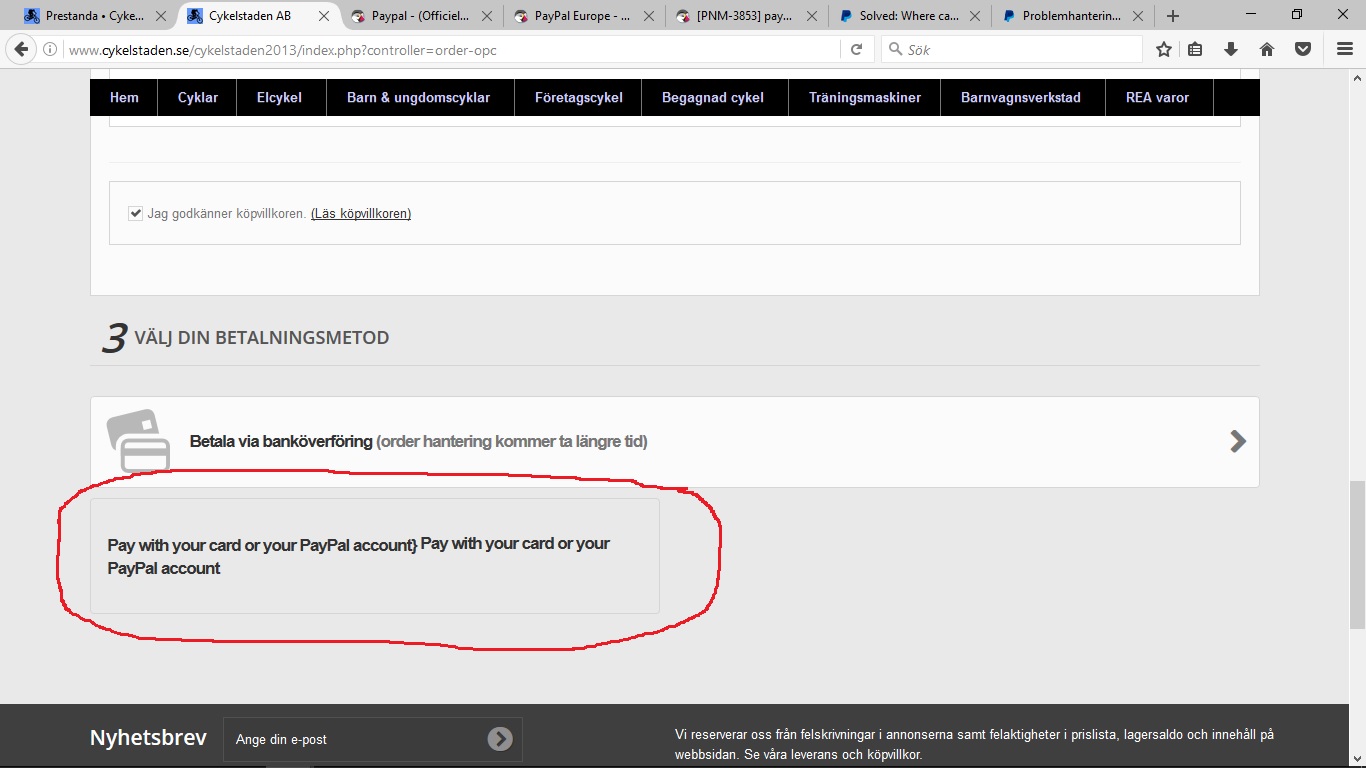Screen dimensions: 1366x768
Task: Open the Pocket shield icon
Action: pyautogui.click(x=1303, y=49)
